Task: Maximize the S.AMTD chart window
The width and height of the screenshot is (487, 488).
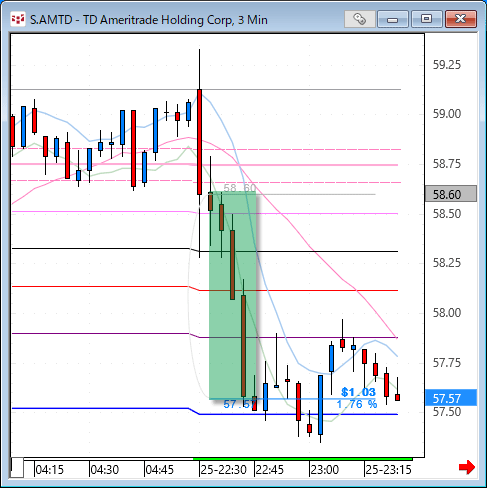Action: (x=426, y=19)
